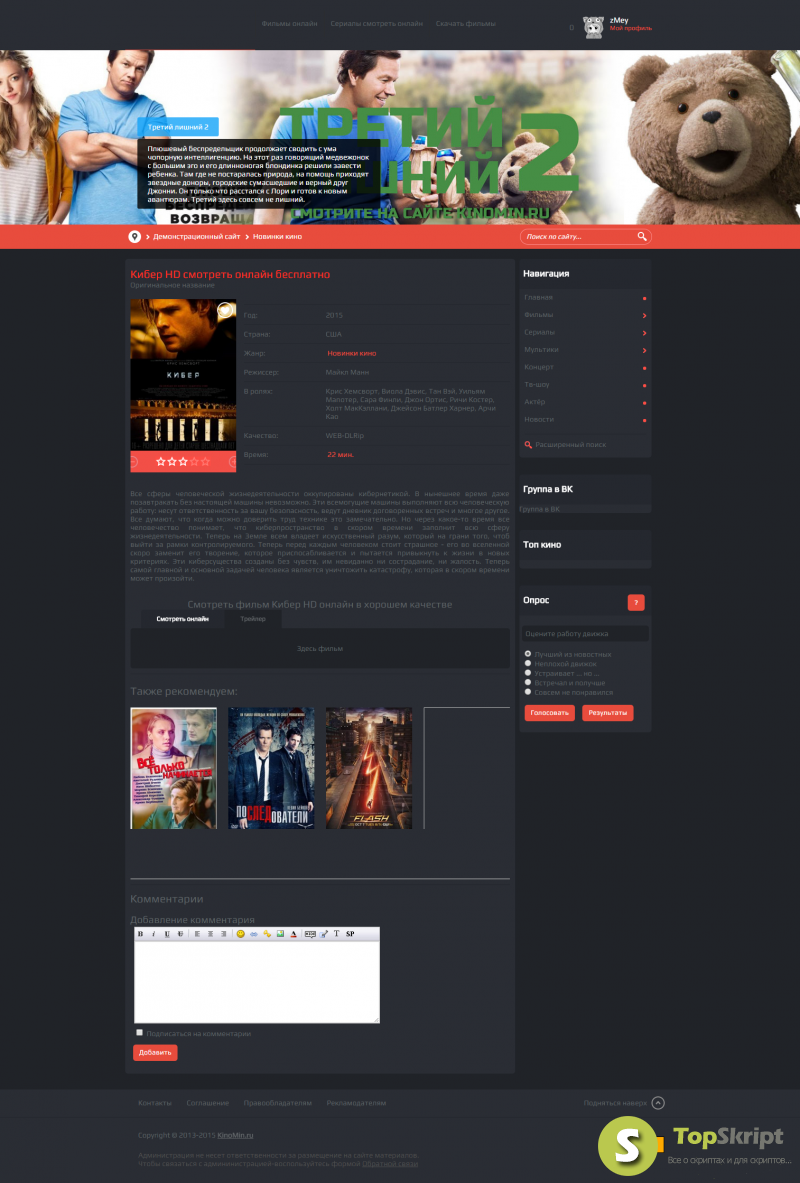Open 'Тв-шоу' in navigation sidebar

point(537,385)
